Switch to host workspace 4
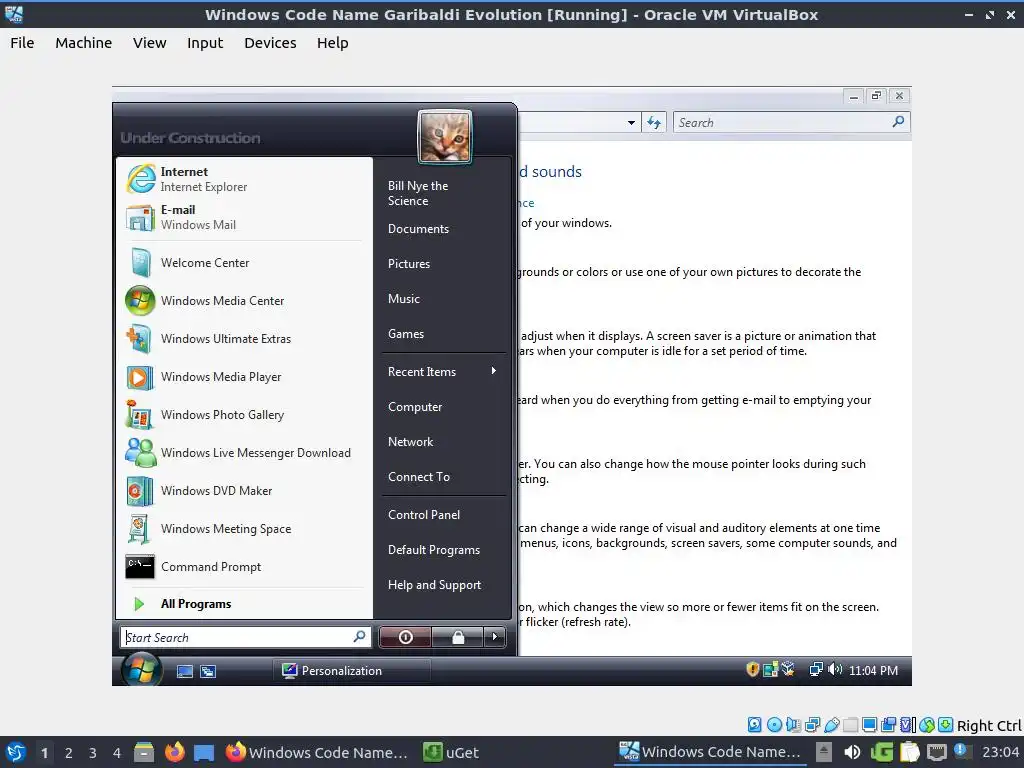This screenshot has width=1024, height=768. click(117, 752)
